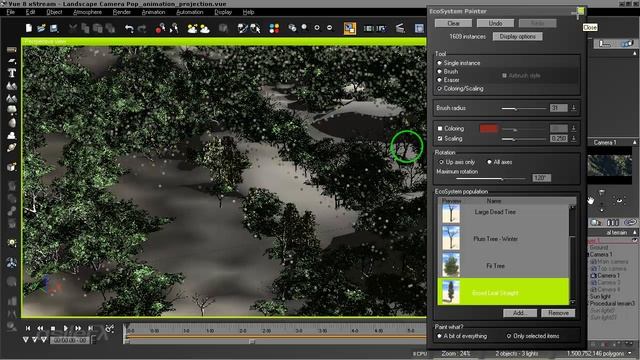Click the four colored dots icon in toolbar
This screenshot has height=360, width=640.
click(x=274, y=28)
